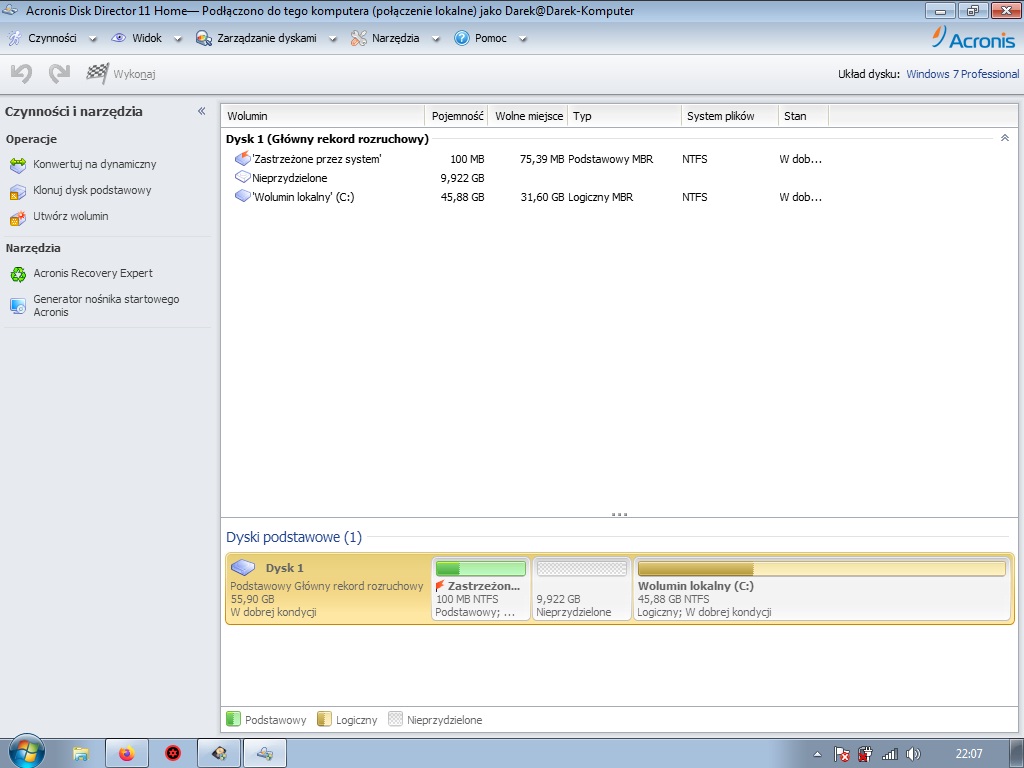Collapse the Dysk 1 volume group
This screenshot has height=768, width=1024.
pos(1005,138)
